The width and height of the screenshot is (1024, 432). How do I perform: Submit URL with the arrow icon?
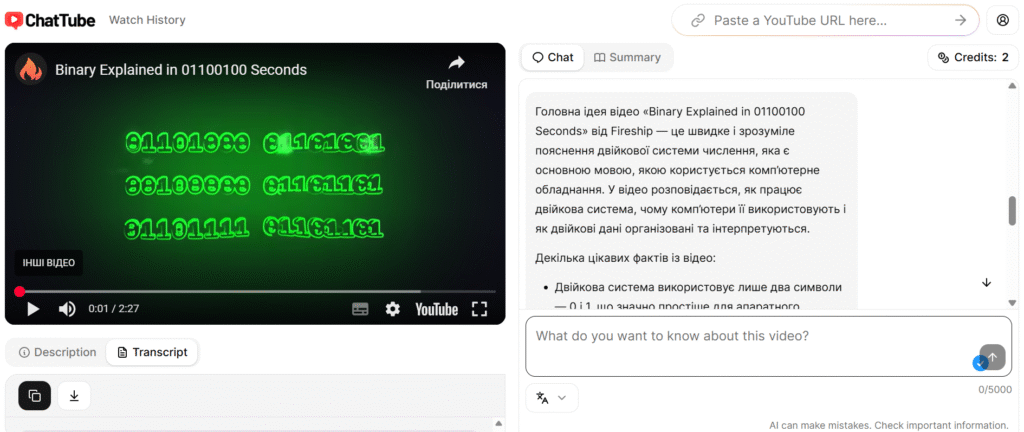(x=960, y=20)
